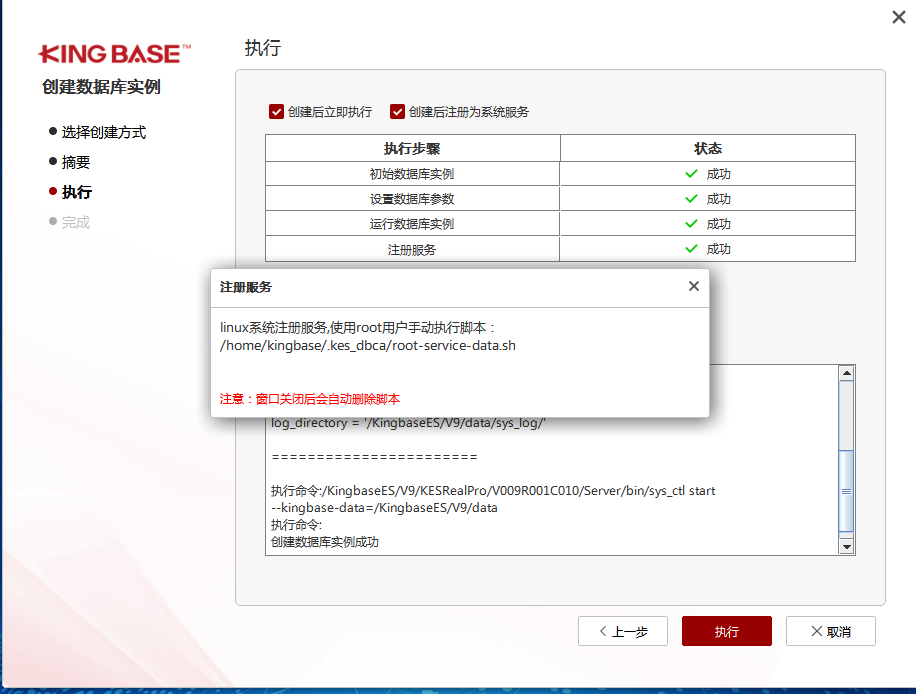Click the success check icon for 运行数据库实例
Image resolution: width=916 pixels, height=694 pixels.
(689, 223)
